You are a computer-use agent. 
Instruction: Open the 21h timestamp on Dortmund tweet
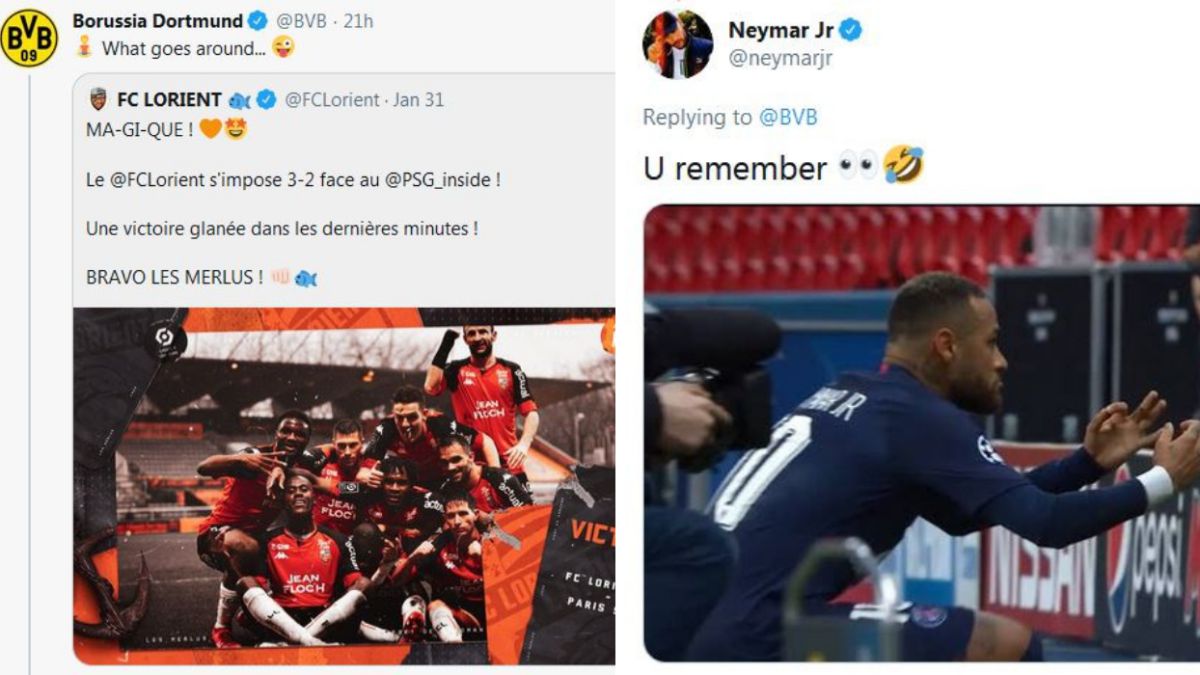pyautogui.click(x=358, y=20)
